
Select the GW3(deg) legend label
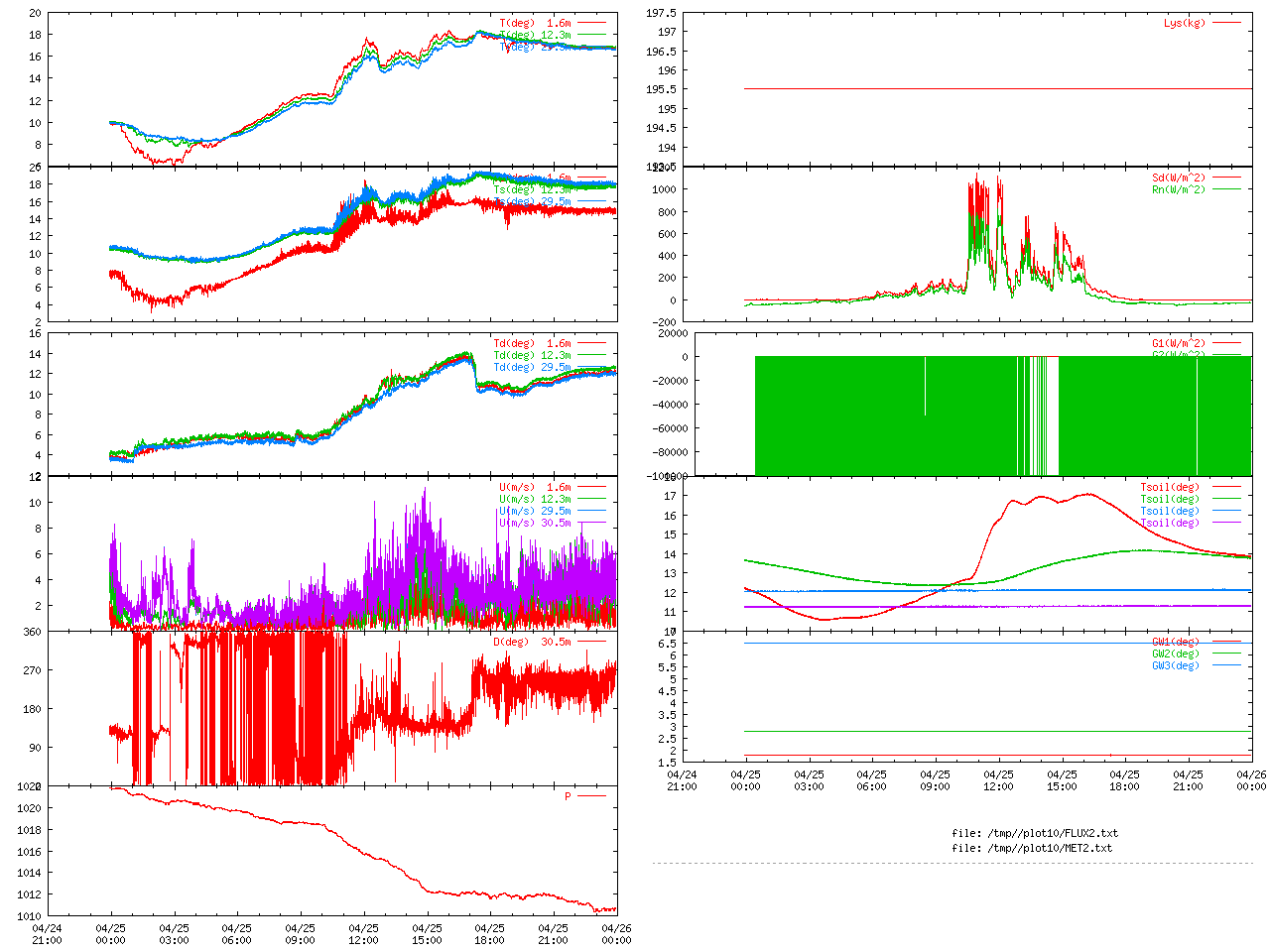(x=1175, y=665)
